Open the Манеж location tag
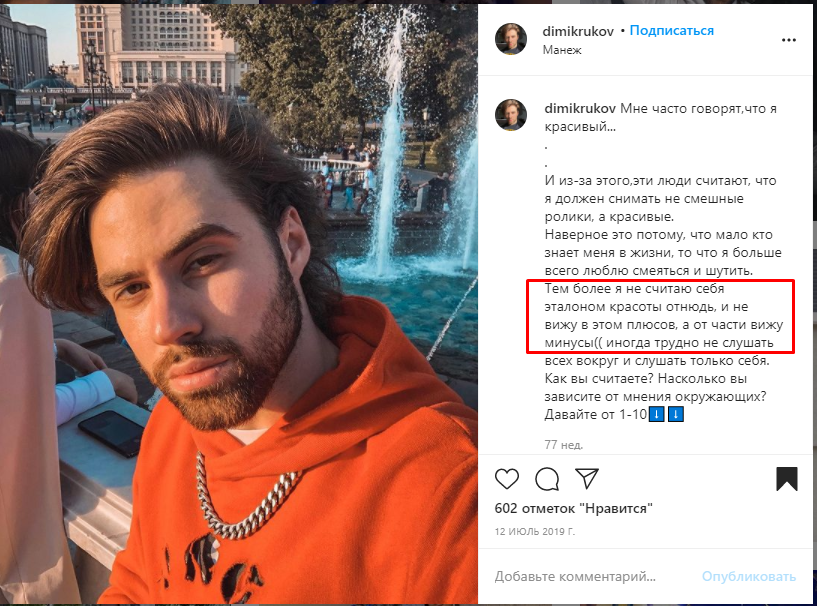The height and width of the screenshot is (606, 817). 562,50
